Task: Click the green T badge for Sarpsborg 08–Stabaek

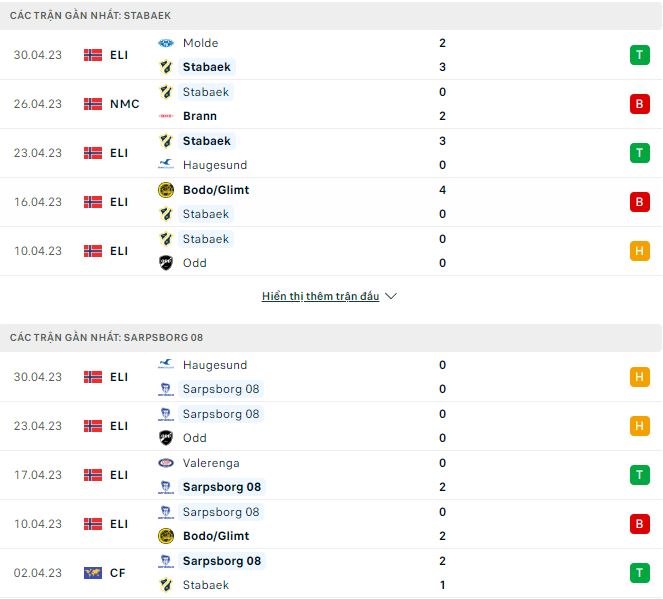Action: [639, 573]
